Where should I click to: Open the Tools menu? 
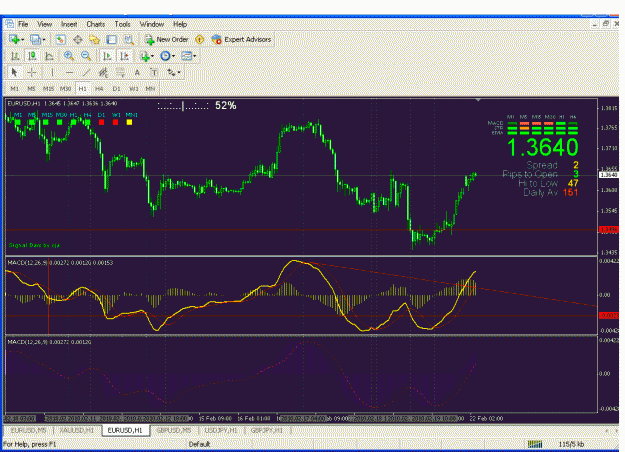[x=122, y=24]
